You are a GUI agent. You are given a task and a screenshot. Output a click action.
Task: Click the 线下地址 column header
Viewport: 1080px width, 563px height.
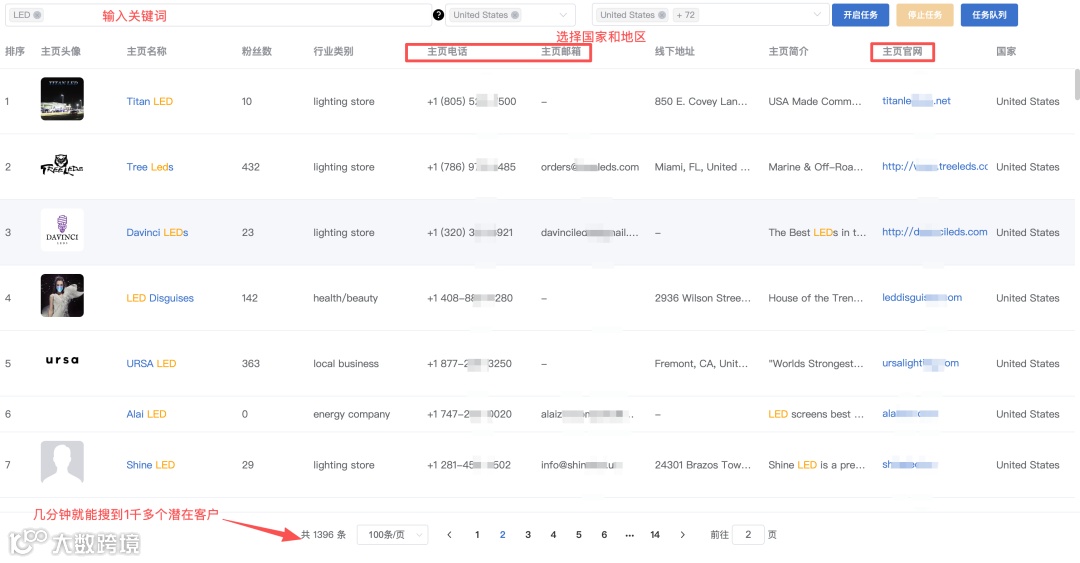pyautogui.click(x=674, y=51)
